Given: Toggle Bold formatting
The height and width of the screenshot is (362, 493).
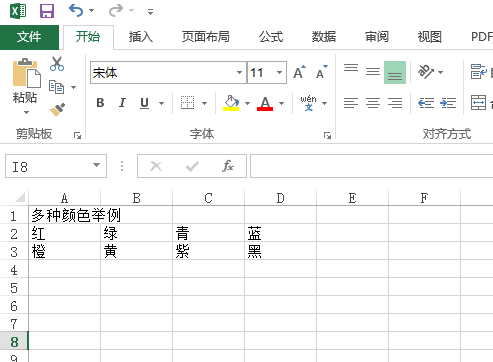Looking at the screenshot, I should pyautogui.click(x=100, y=103).
